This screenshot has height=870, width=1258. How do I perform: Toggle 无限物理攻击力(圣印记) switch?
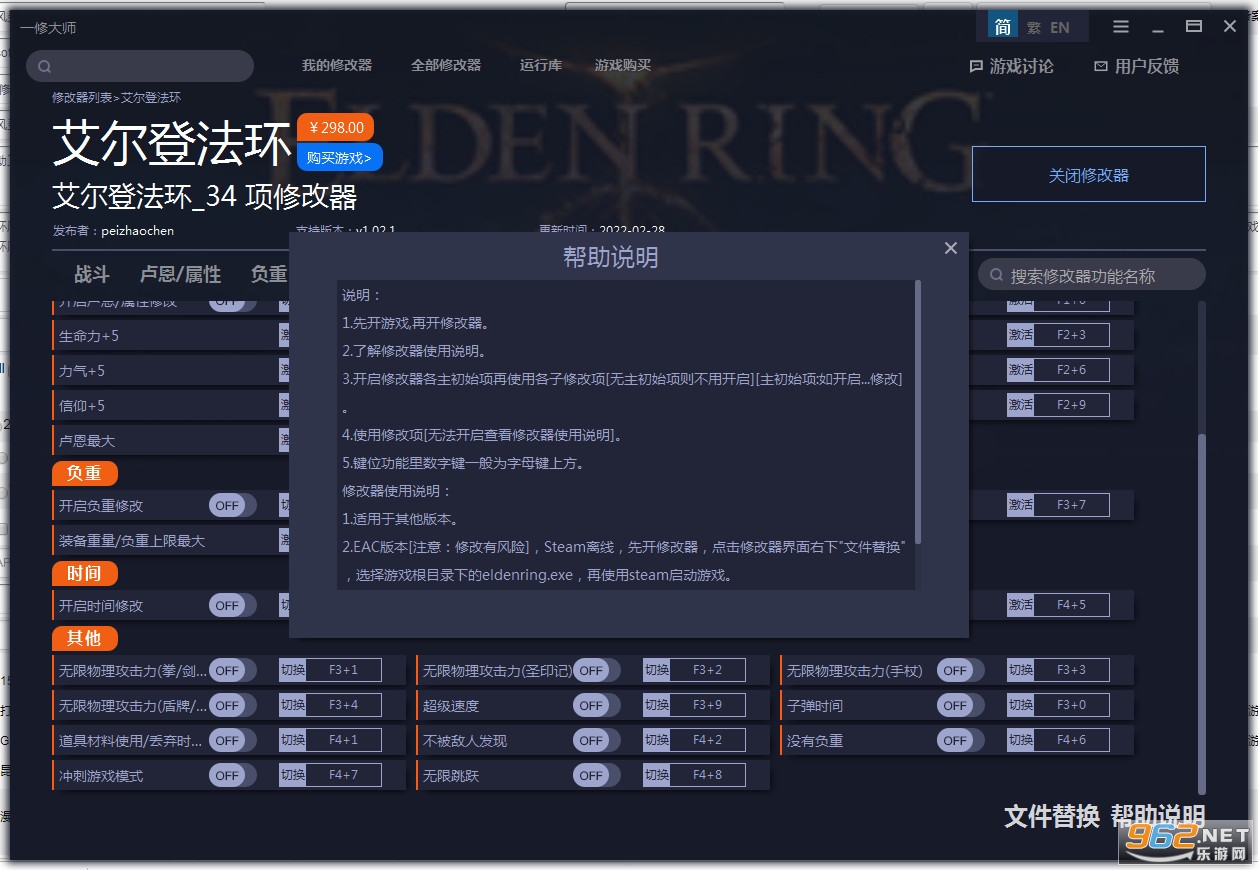[x=596, y=670]
